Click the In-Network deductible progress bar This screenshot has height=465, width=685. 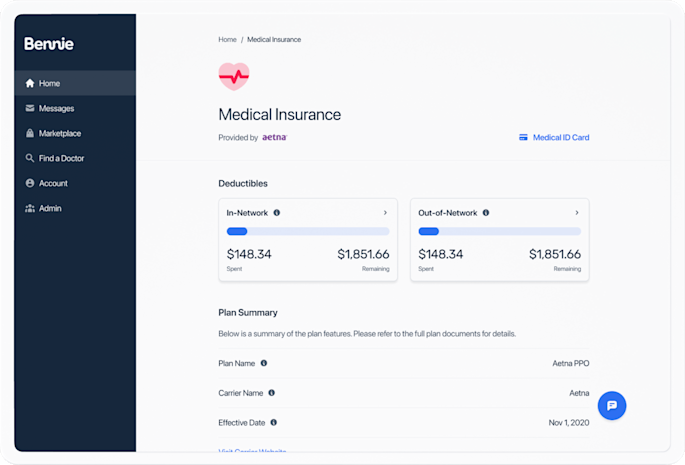point(308,232)
